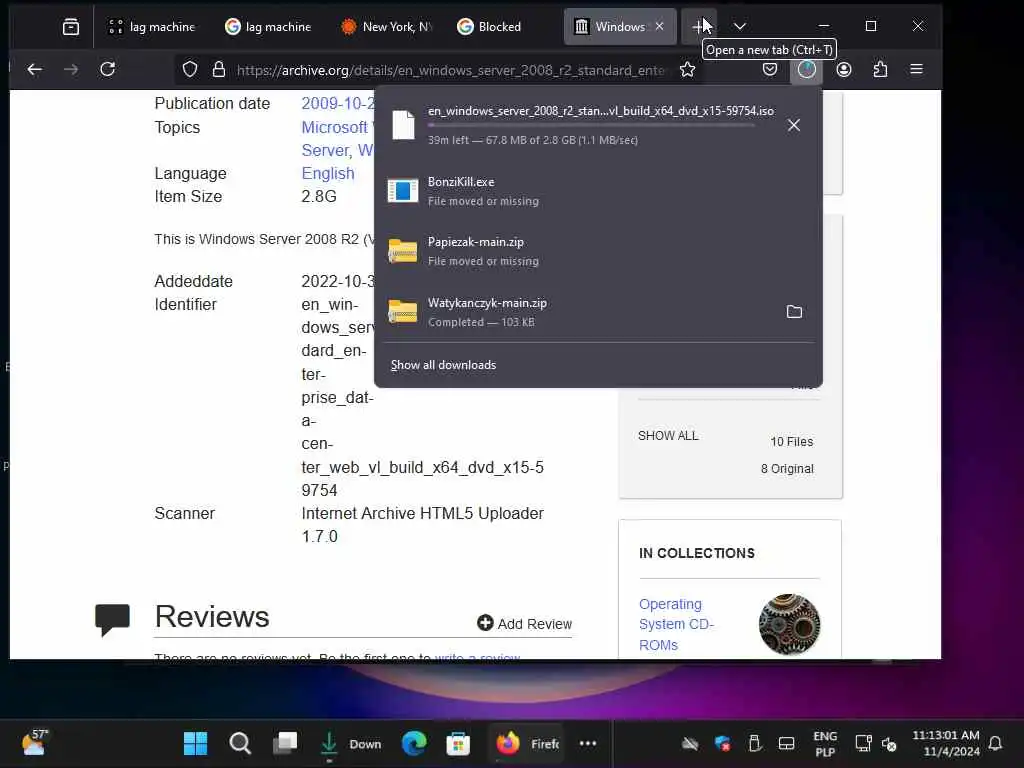1024x768 pixels.
Task: Click the tray volume muted icon
Action: [x=889, y=743]
